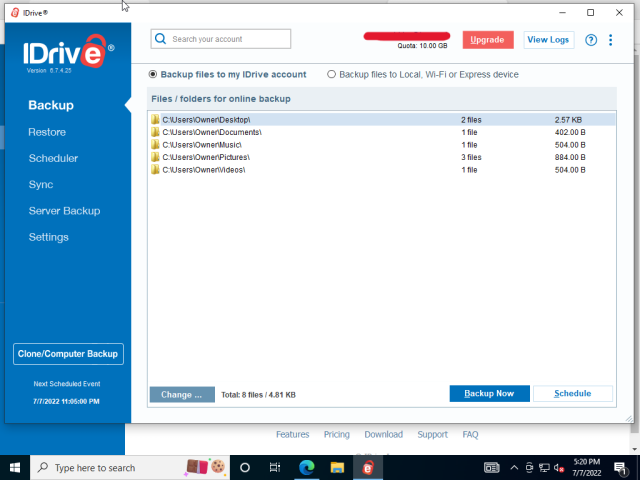640x480 pixels.
Task: Open View Logs
Action: tap(548, 40)
